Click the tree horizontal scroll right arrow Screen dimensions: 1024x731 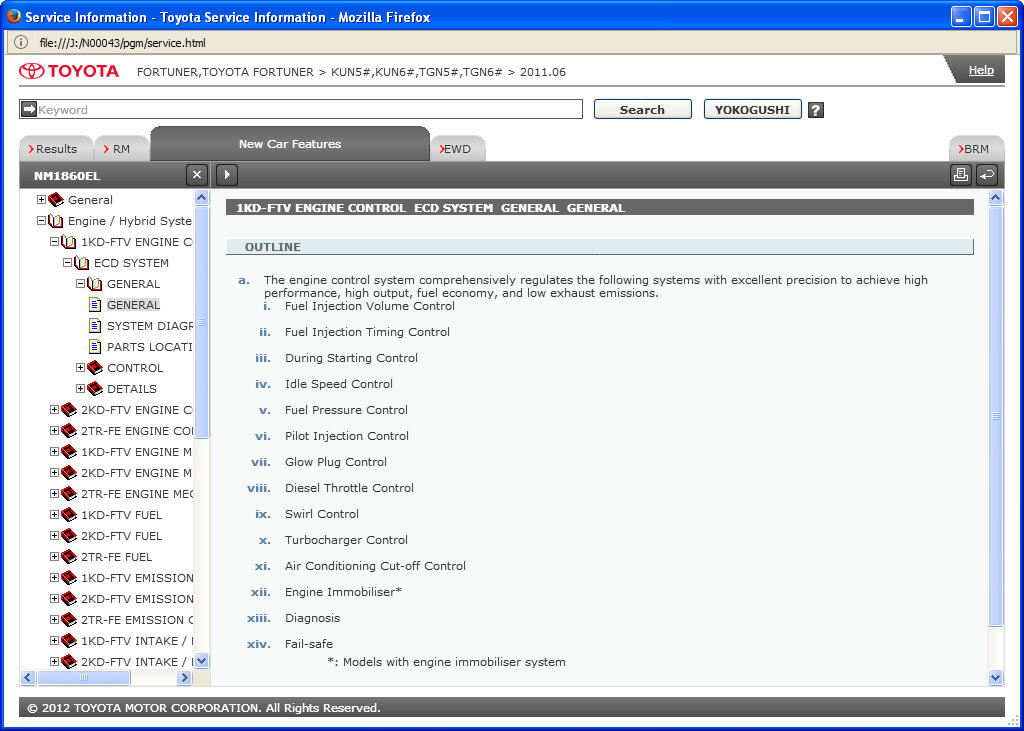coord(184,677)
